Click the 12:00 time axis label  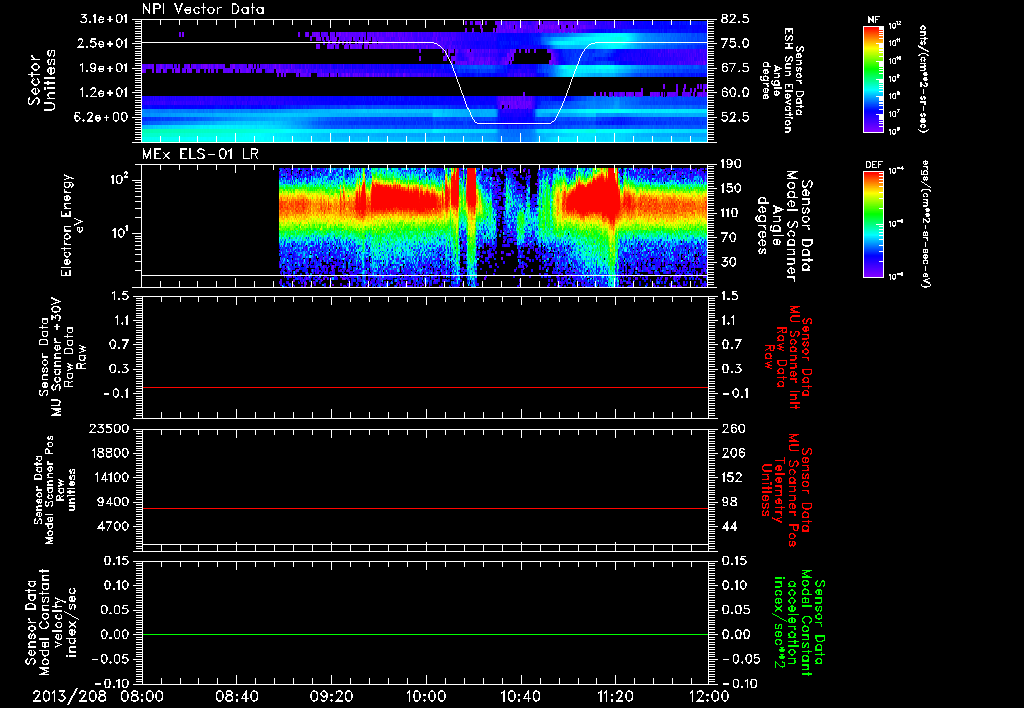tap(708, 695)
